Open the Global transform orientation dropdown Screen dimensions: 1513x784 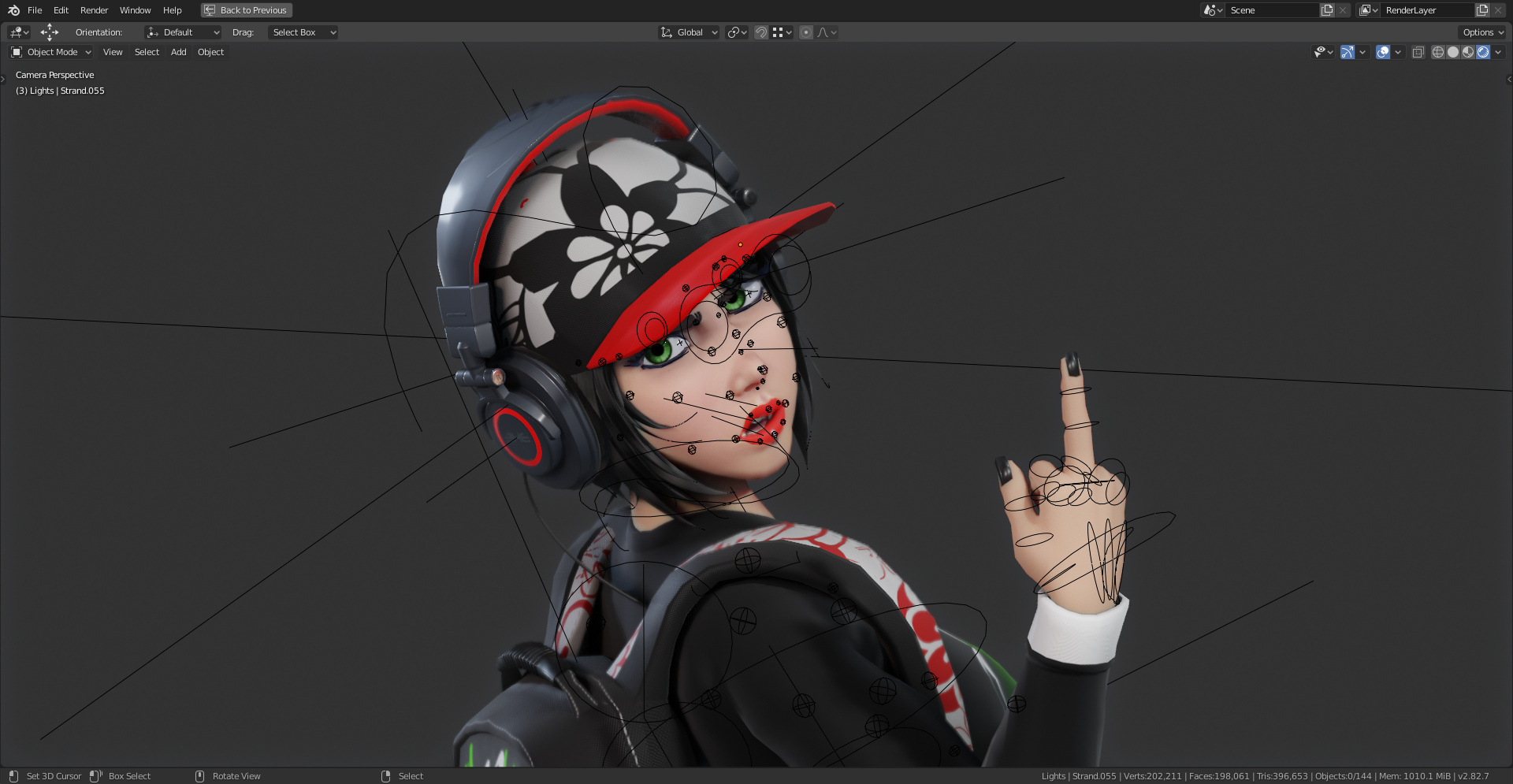689,32
